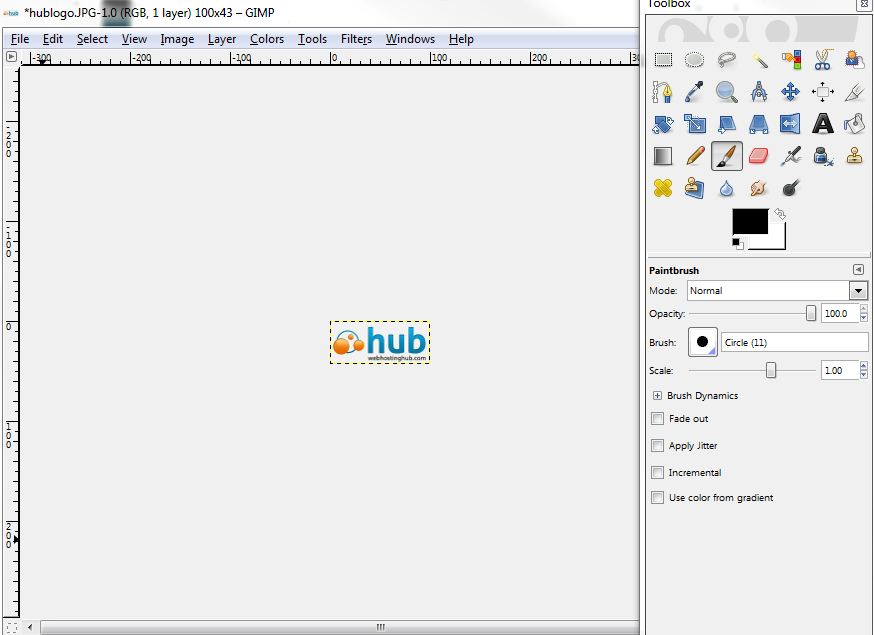Enable the Fade out checkbox
The height and width of the screenshot is (635, 874).
(658, 419)
